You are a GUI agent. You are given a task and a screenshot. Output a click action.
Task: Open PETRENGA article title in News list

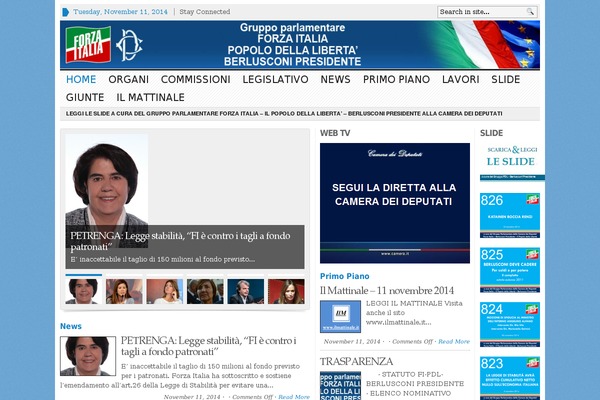click(x=209, y=346)
